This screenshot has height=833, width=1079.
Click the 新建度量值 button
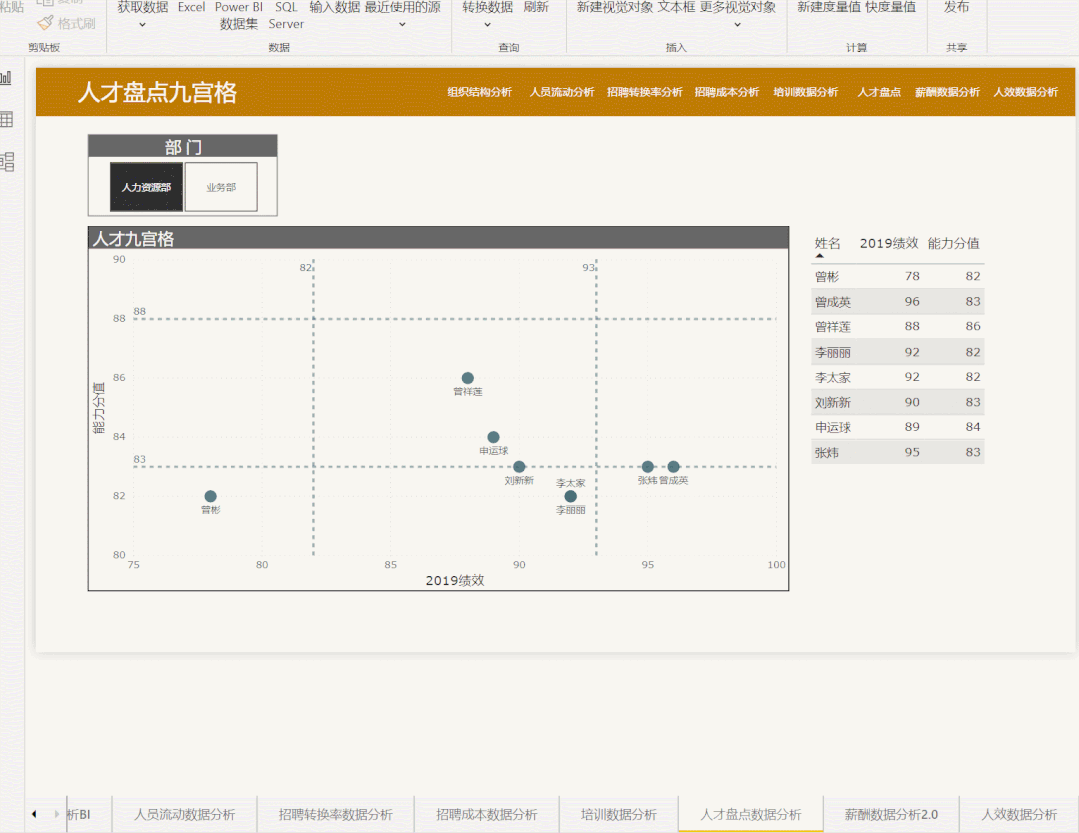[829, 8]
